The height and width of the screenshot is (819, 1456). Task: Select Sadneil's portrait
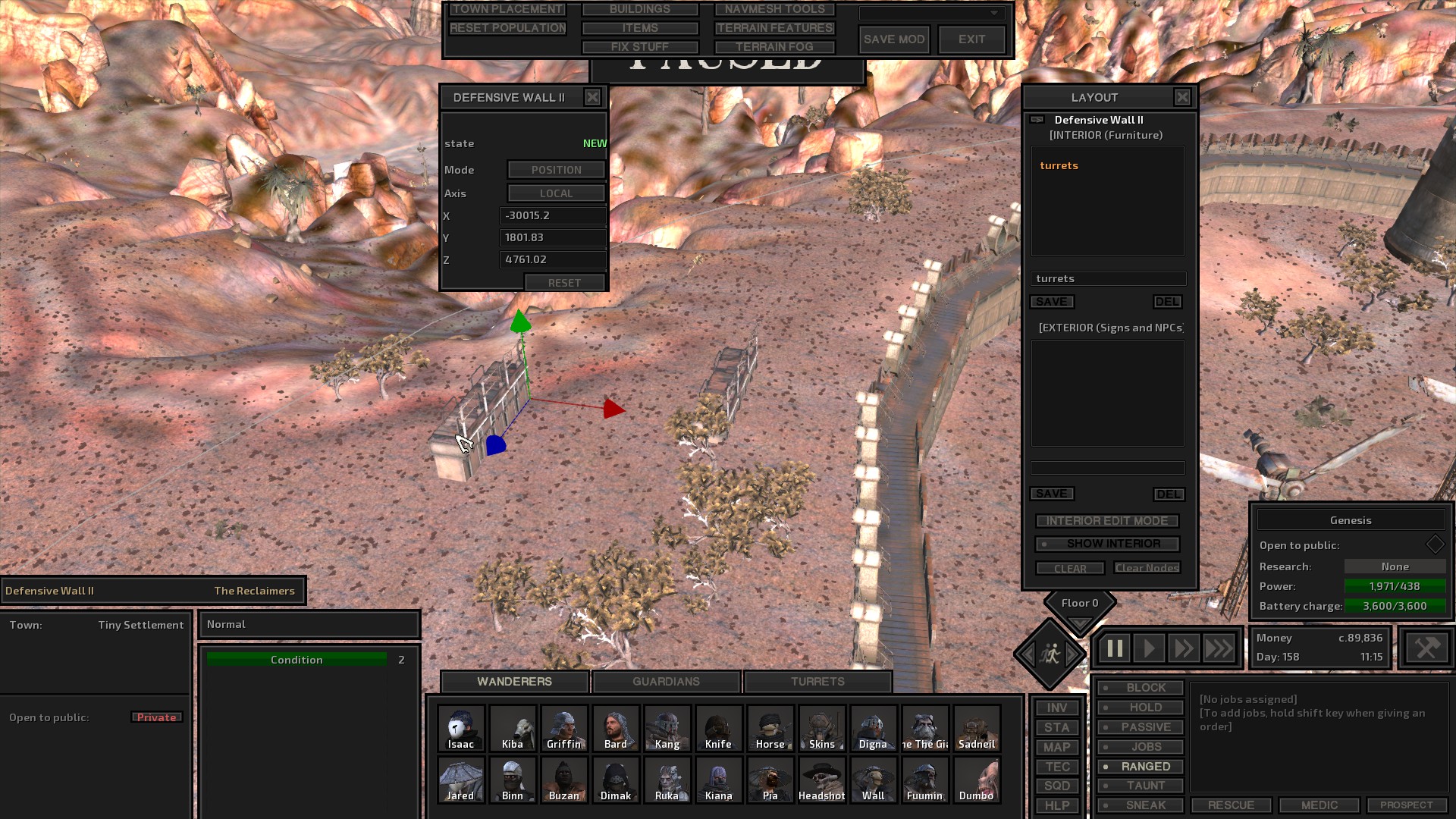click(976, 729)
